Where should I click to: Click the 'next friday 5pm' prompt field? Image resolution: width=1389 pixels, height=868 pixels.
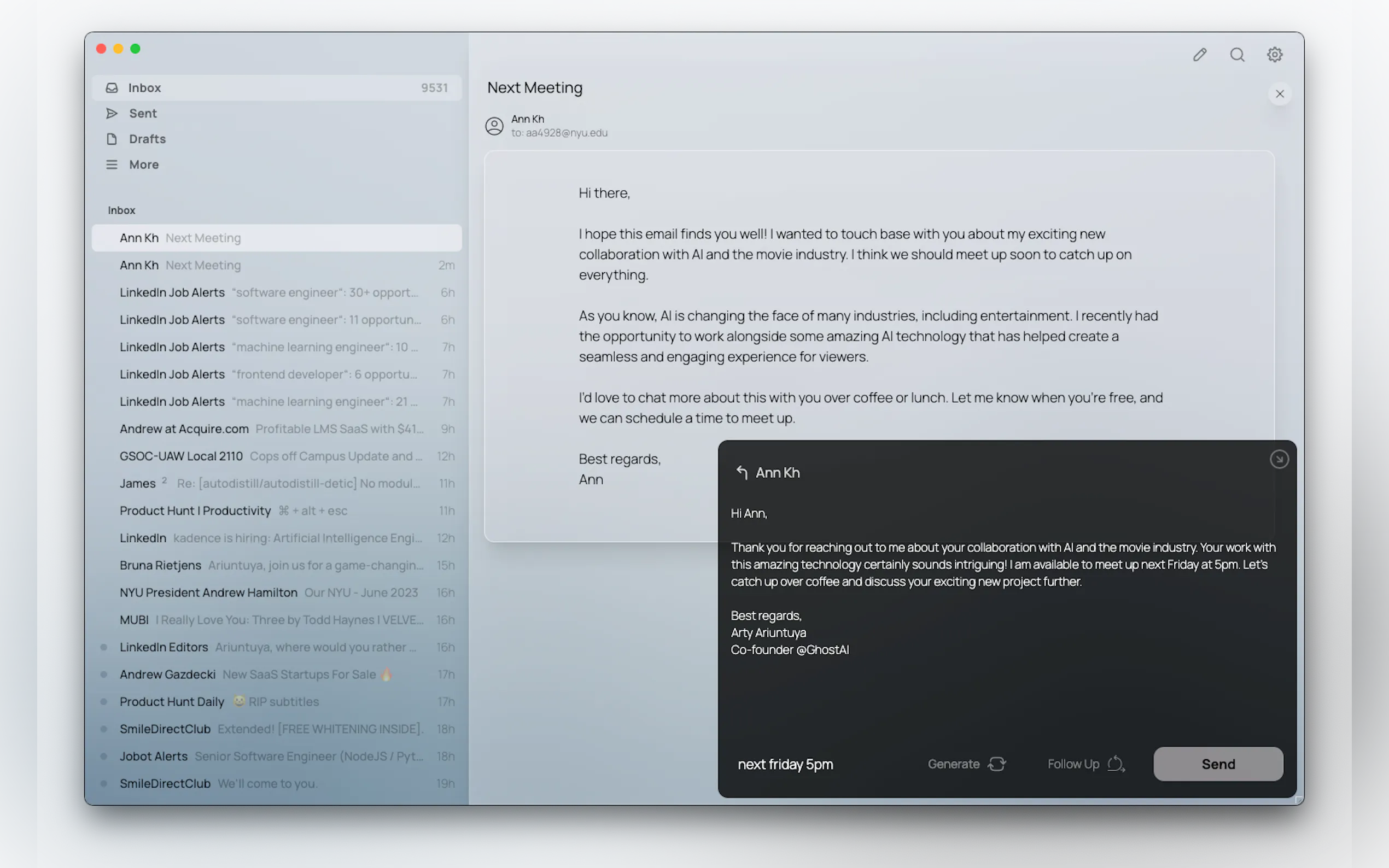(785, 764)
